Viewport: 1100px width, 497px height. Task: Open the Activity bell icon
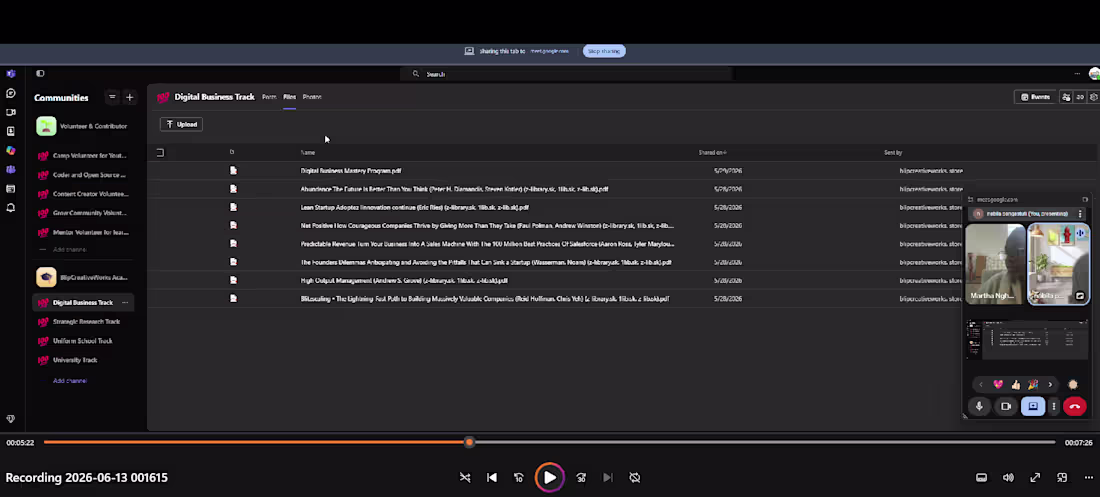click(11, 208)
